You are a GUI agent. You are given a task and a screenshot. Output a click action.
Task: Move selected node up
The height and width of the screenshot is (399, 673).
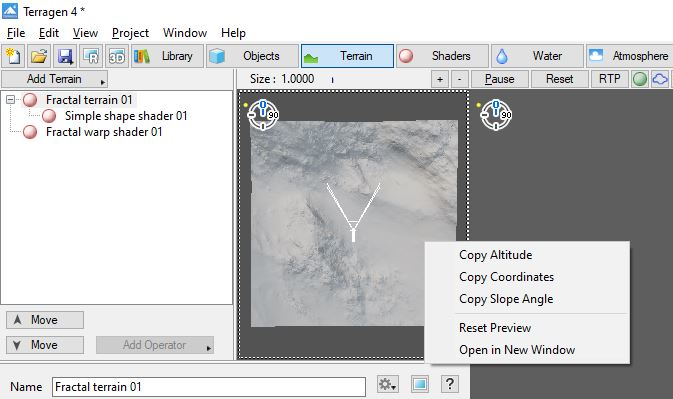tap(45, 320)
